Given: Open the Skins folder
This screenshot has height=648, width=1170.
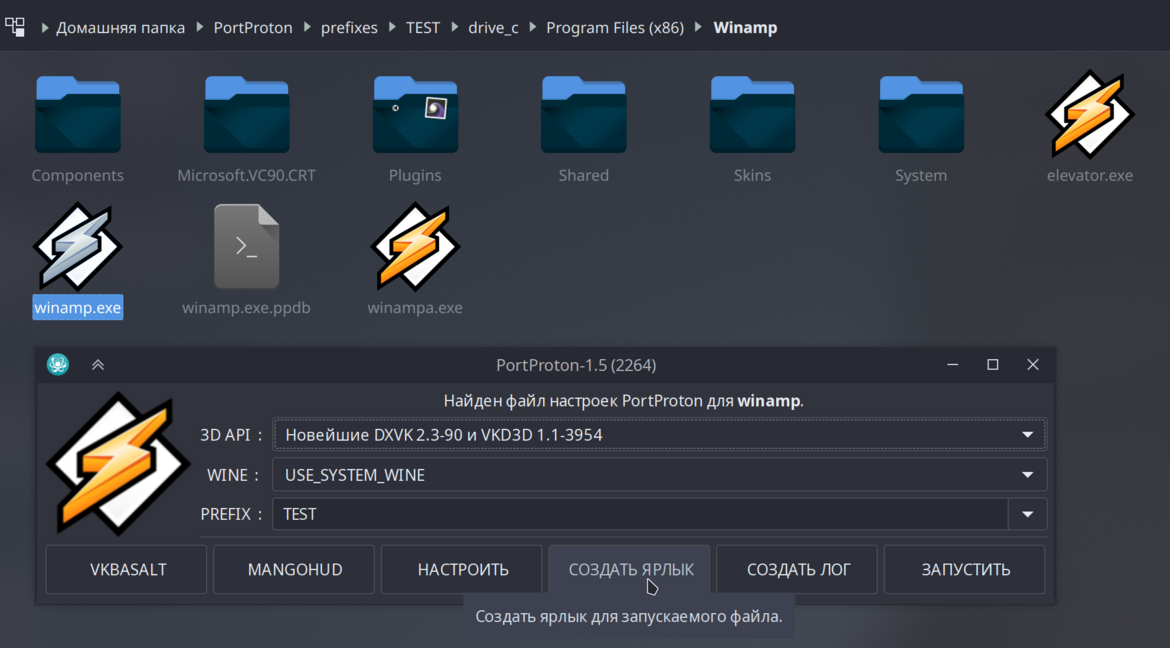Looking at the screenshot, I should 752,114.
